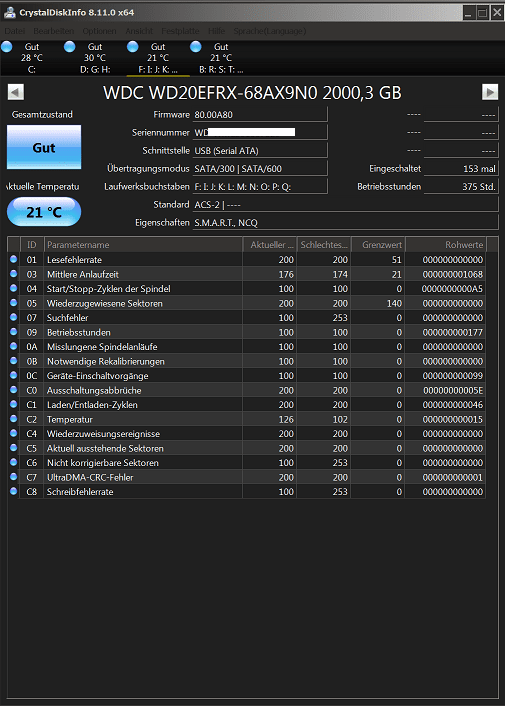Image resolution: width=505 pixels, height=706 pixels.
Task: Click the Aktueller column header
Action: 270,244
